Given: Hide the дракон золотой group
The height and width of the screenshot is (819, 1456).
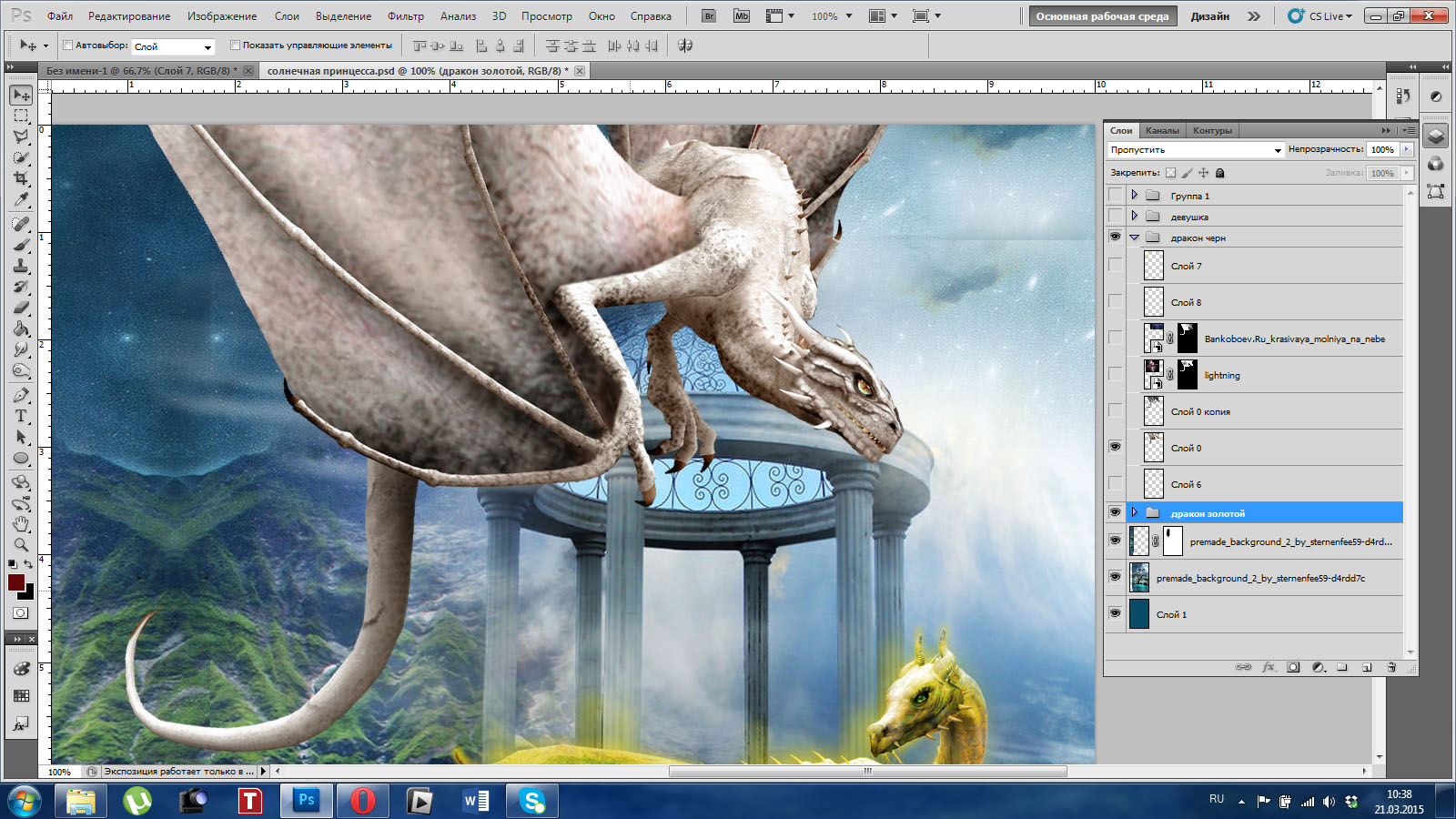Looking at the screenshot, I should click(1115, 512).
